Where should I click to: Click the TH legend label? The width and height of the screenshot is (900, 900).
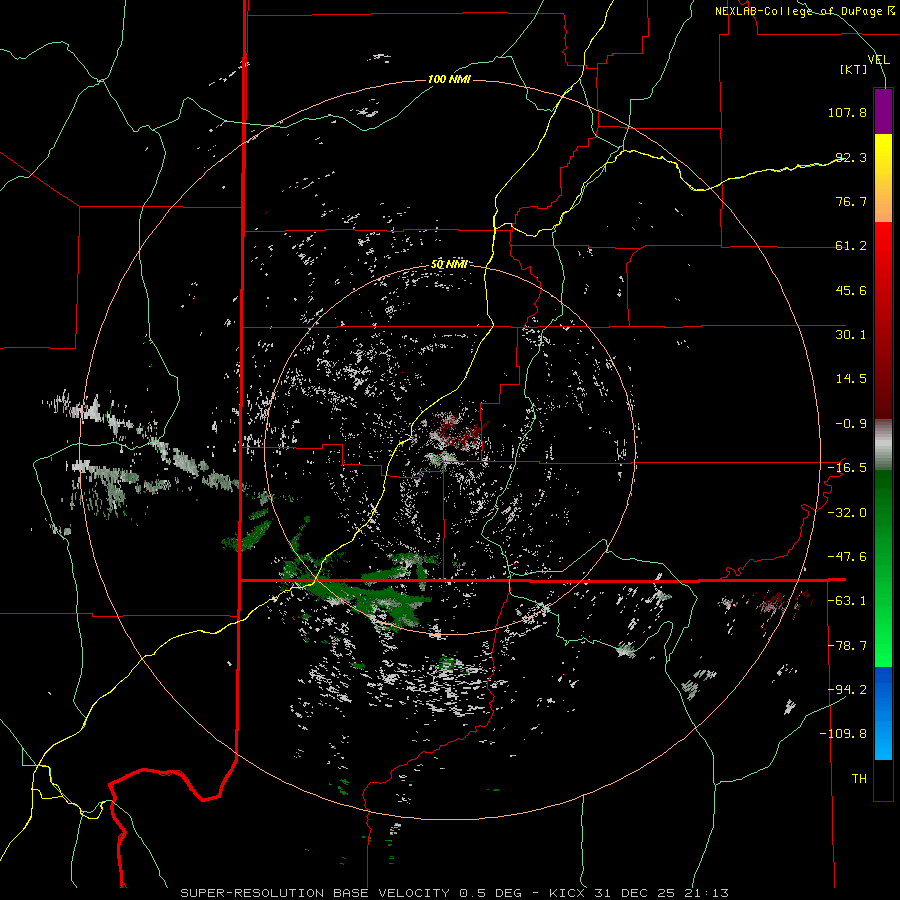(859, 779)
